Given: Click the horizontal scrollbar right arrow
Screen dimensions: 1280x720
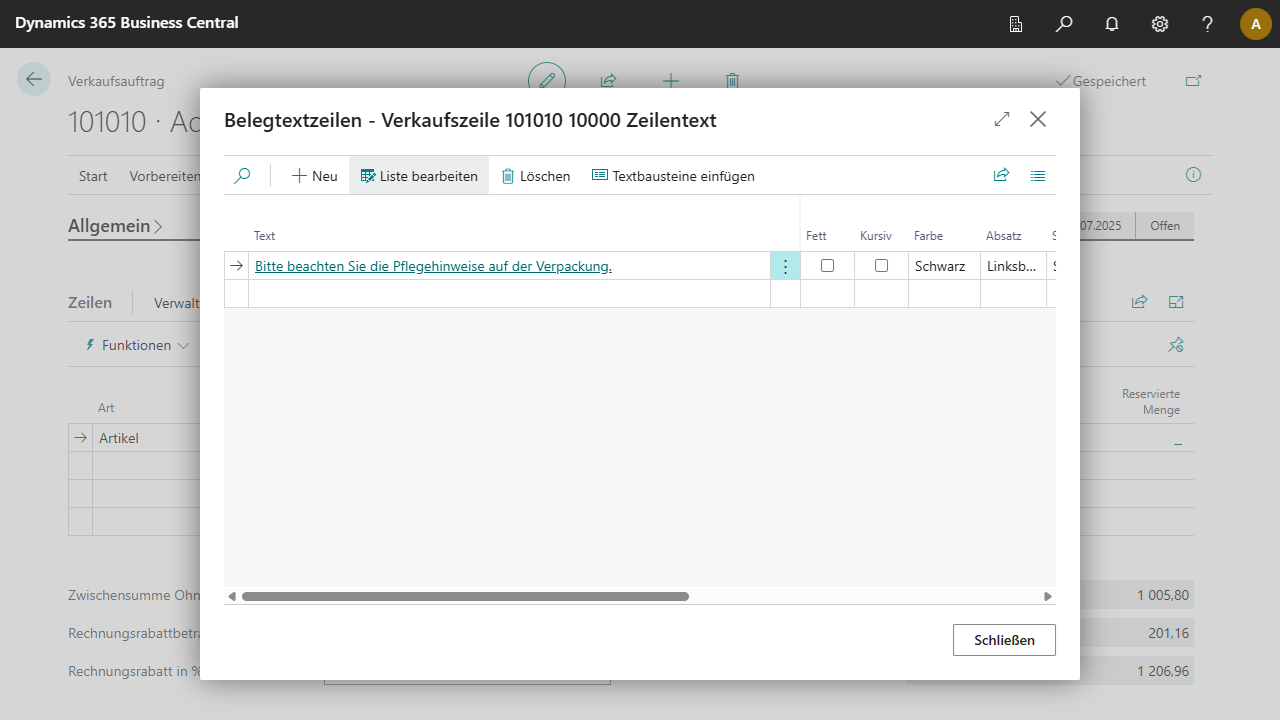Looking at the screenshot, I should point(1048,596).
